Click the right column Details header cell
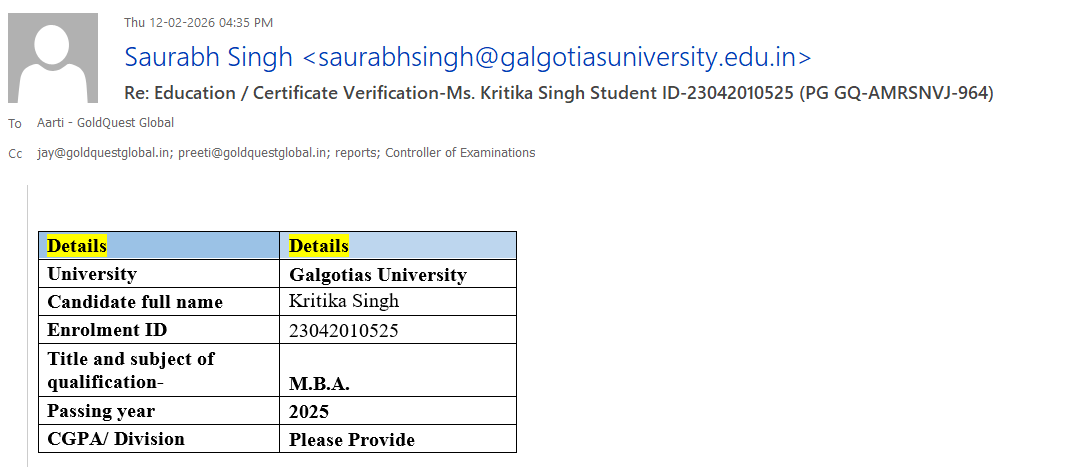Viewport: 1078px width, 467px height. coord(398,246)
